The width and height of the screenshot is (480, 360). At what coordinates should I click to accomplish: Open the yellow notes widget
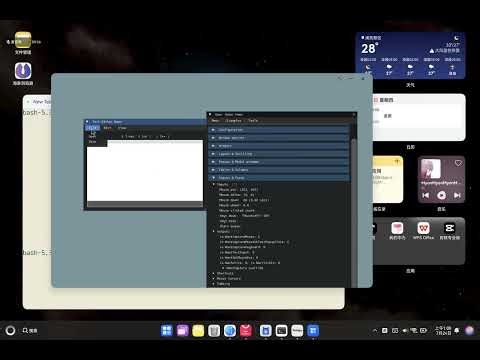point(388,179)
